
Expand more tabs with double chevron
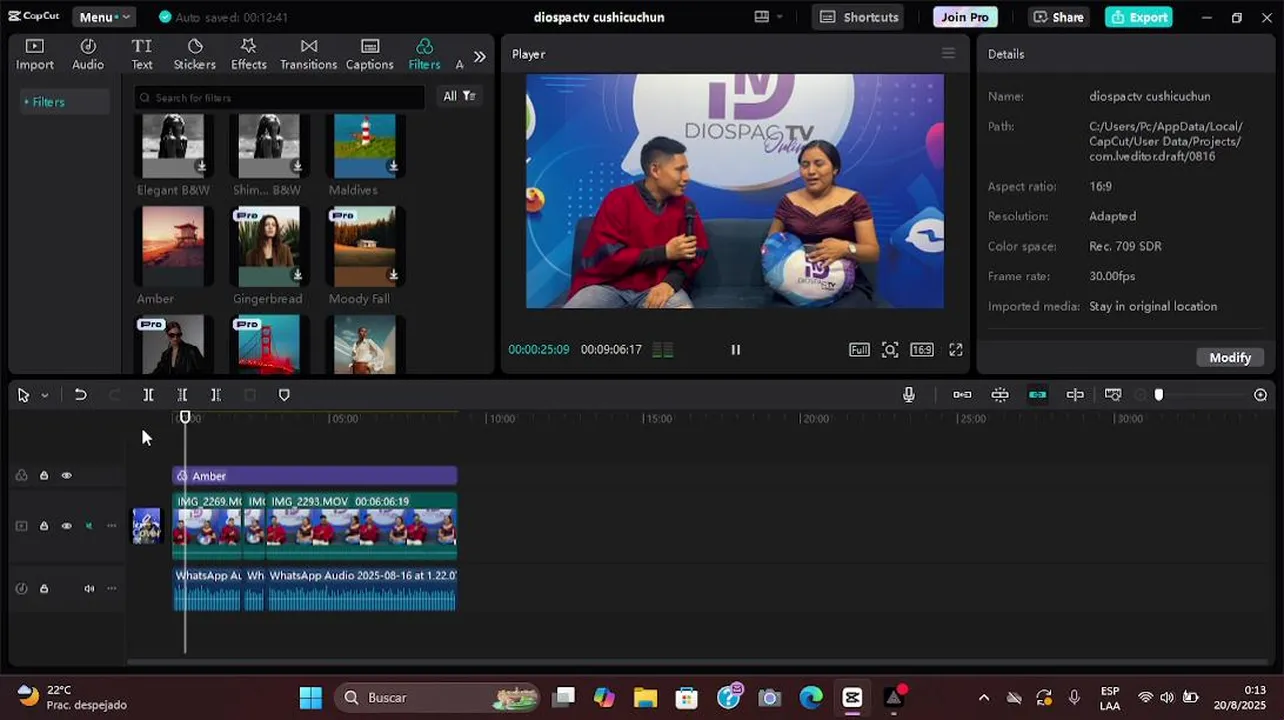point(480,57)
